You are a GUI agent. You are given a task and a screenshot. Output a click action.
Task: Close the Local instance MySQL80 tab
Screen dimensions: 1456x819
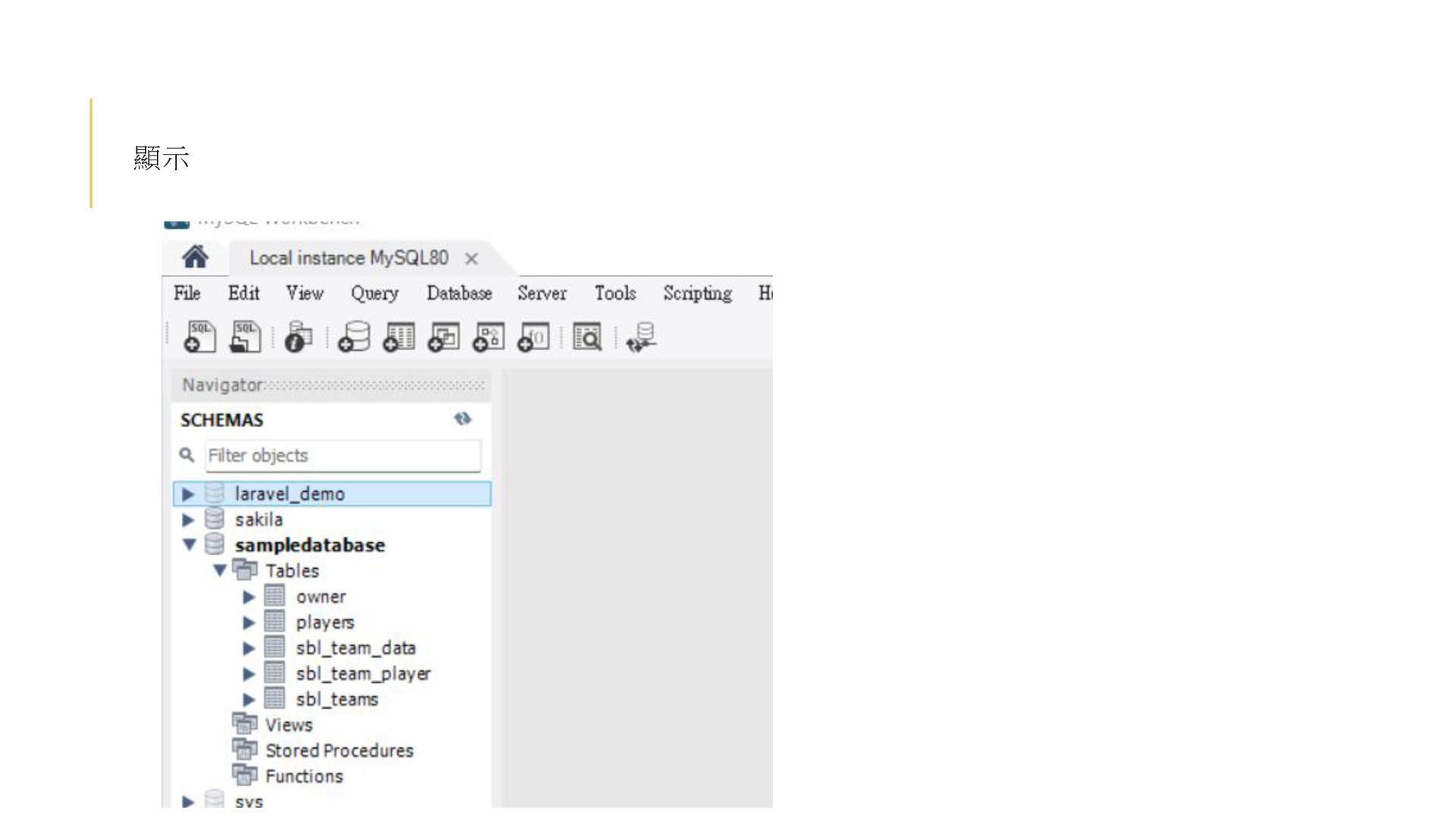pyautogui.click(x=471, y=259)
